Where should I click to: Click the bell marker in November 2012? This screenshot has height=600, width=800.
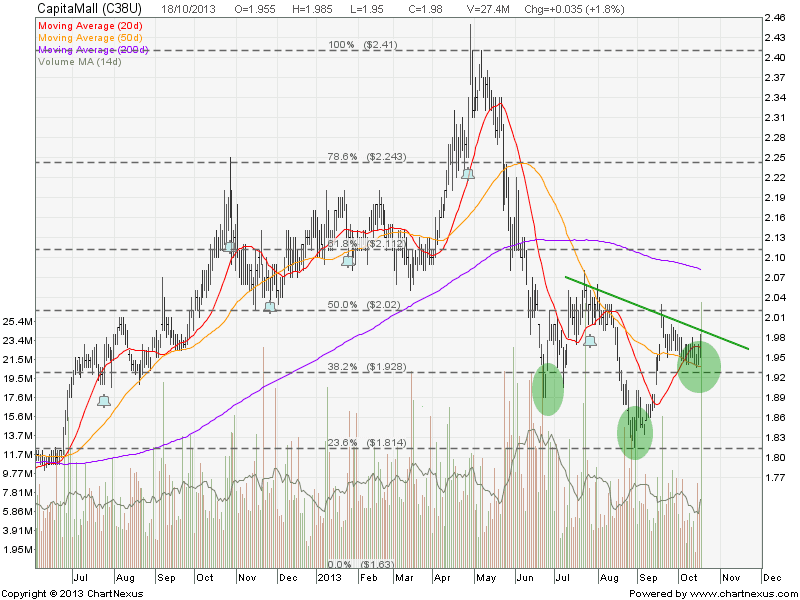270,307
